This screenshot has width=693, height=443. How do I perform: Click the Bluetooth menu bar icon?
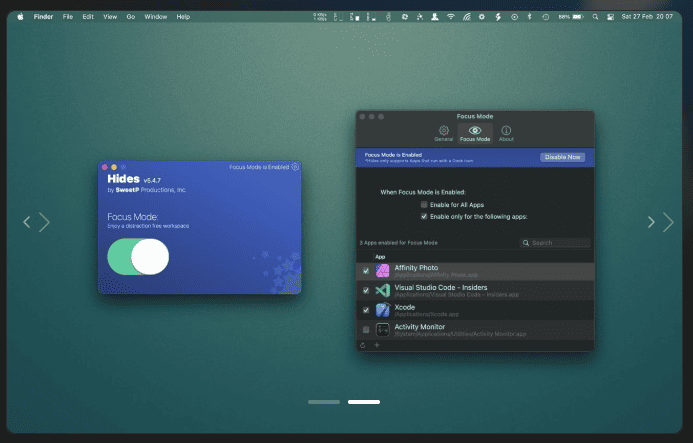pyautogui.click(x=529, y=17)
